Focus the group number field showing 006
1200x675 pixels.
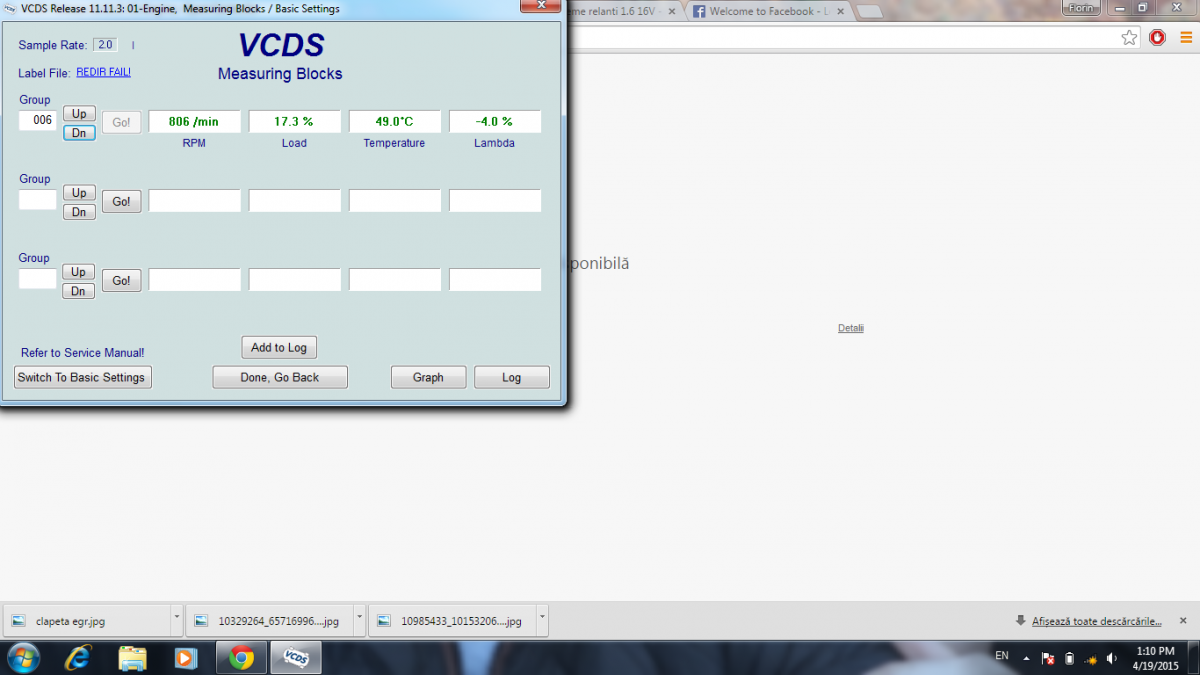38,120
